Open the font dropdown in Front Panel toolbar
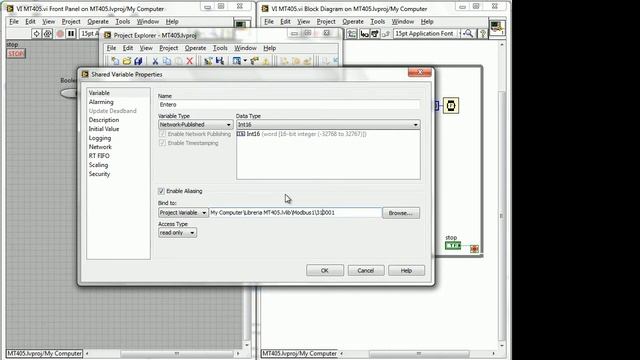The image size is (640, 360). pos(89,33)
